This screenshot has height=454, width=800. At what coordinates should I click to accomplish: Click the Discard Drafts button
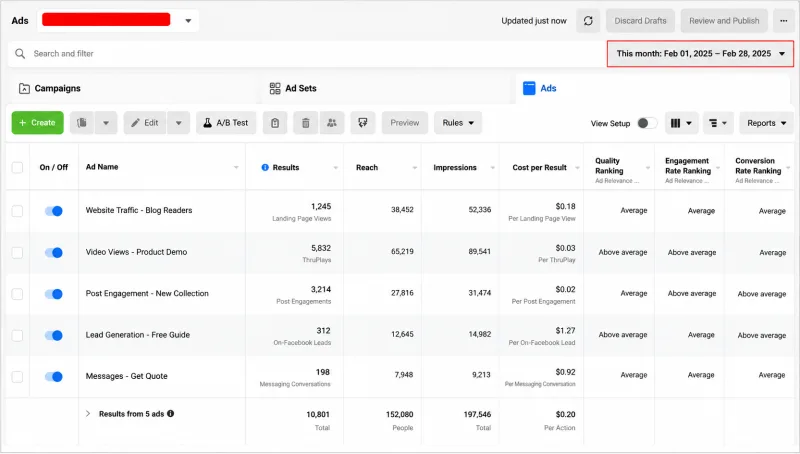640,21
